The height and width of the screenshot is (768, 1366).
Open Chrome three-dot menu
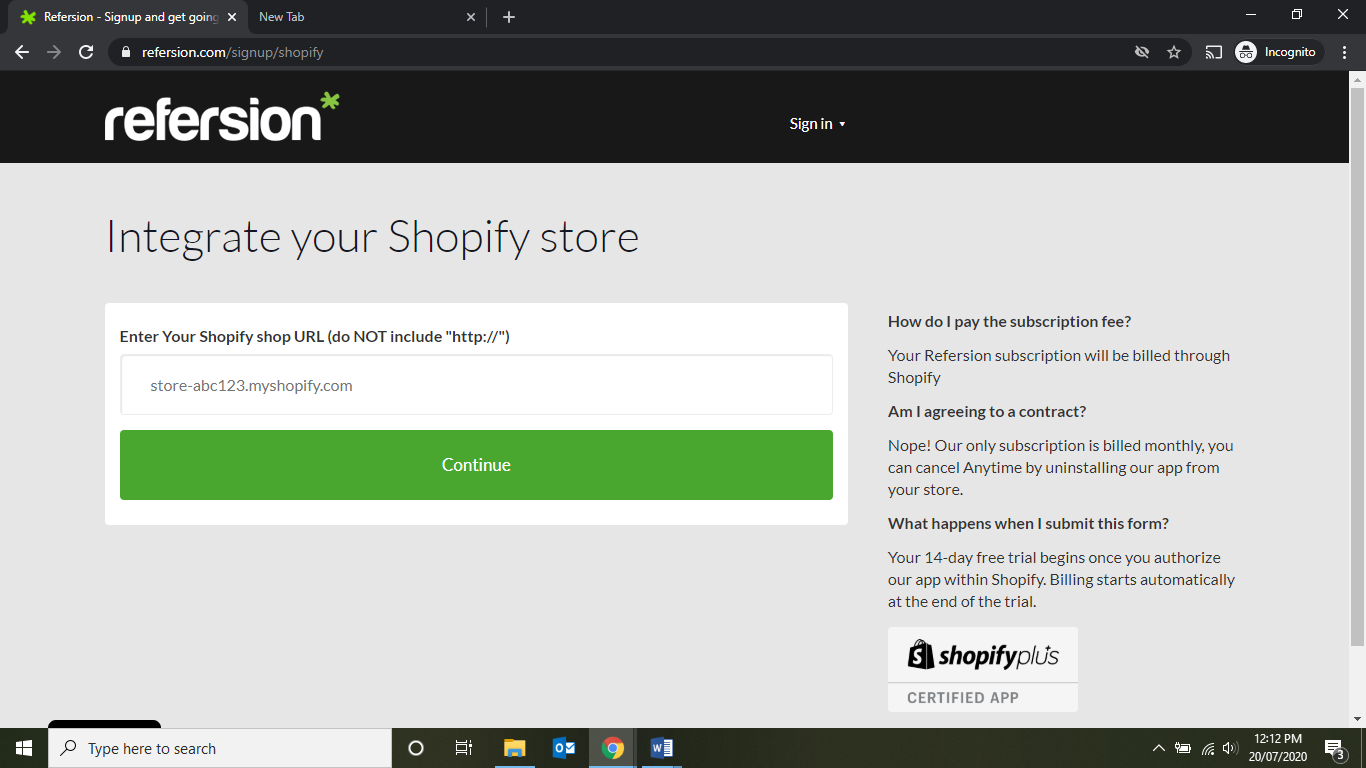(1345, 52)
